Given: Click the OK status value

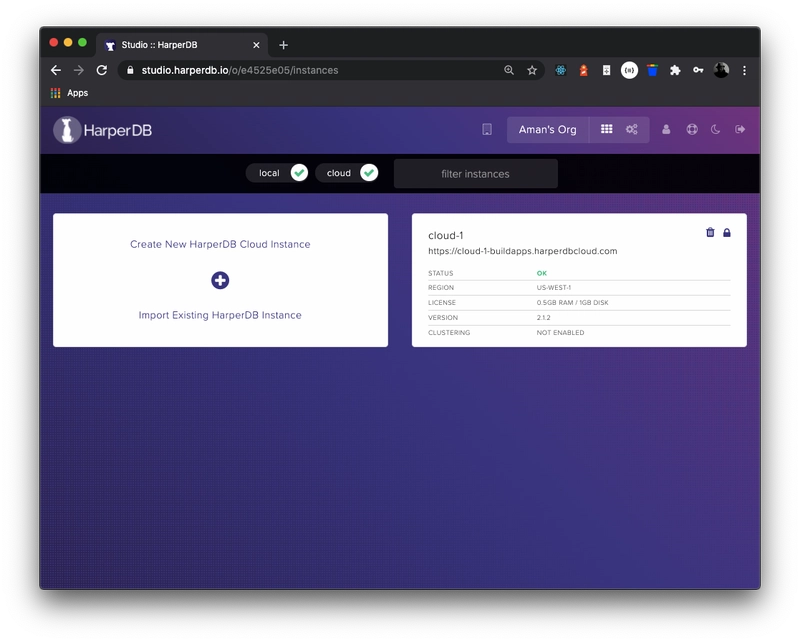Looking at the screenshot, I should [x=542, y=274].
